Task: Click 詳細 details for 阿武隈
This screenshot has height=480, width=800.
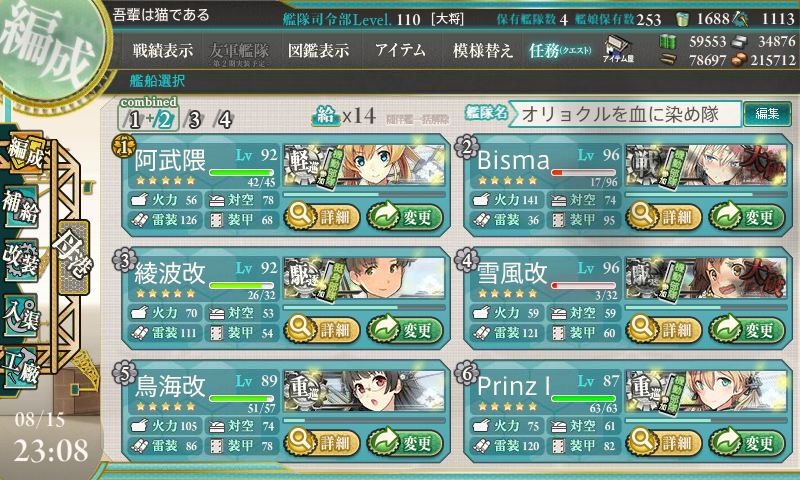Action: click(x=321, y=216)
